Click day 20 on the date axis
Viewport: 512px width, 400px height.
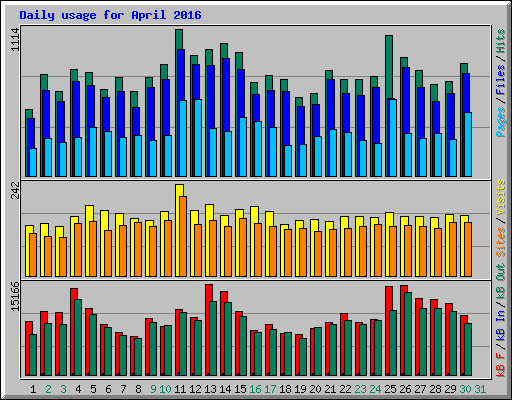[315, 389]
